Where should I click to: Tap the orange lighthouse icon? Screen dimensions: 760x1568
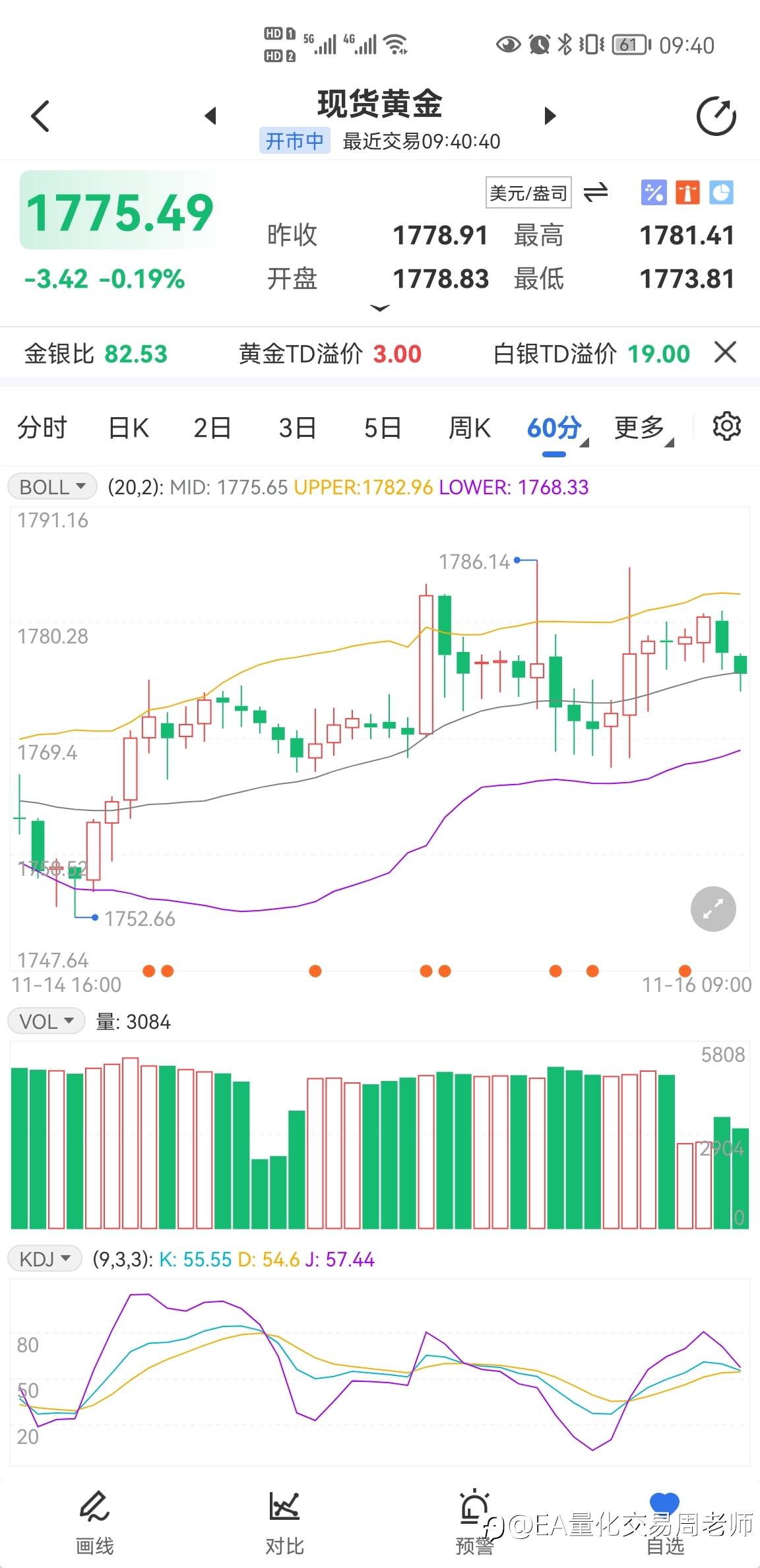pos(687,193)
